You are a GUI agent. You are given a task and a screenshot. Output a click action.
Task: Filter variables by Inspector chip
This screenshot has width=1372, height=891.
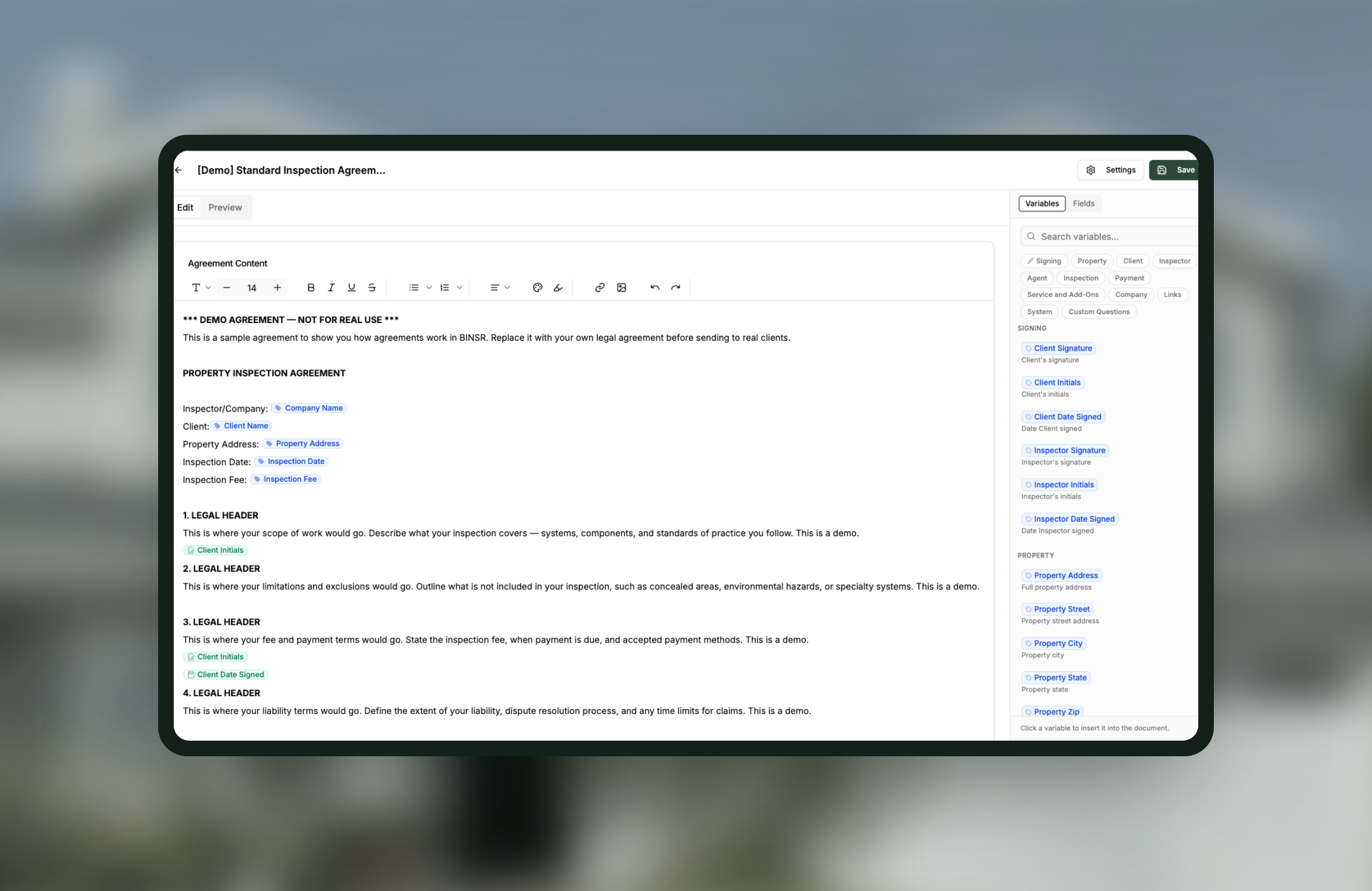[x=1174, y=261]
